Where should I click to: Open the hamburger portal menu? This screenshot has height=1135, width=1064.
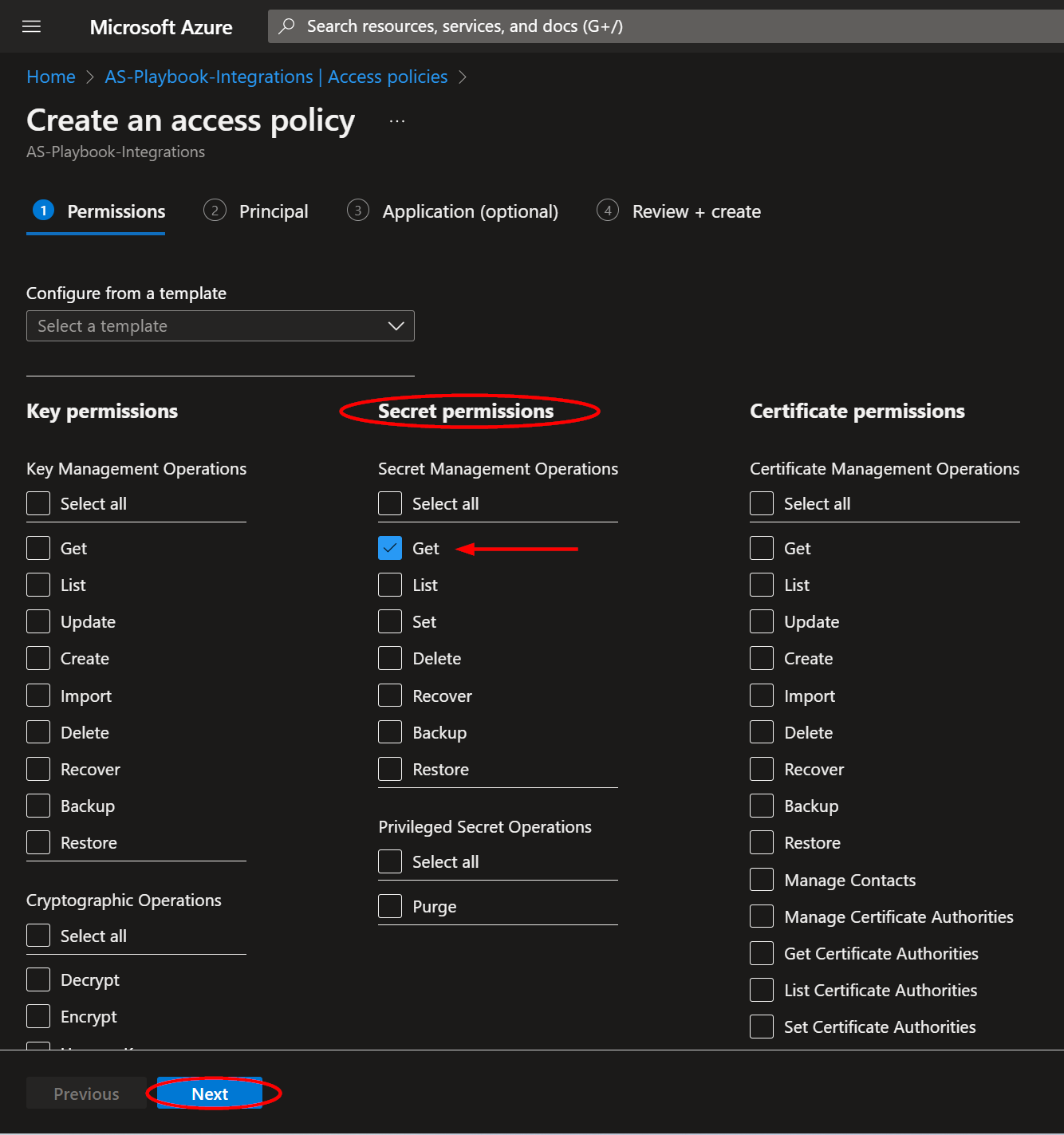31,26
